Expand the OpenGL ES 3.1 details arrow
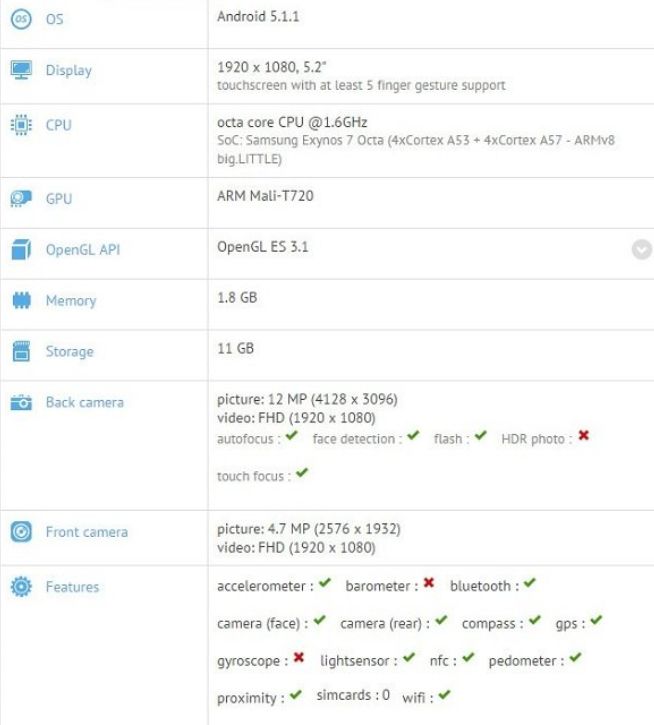Image resolution: width=654 pixels, height=725 pixels. pyautogui.click(x=642, y=250)
